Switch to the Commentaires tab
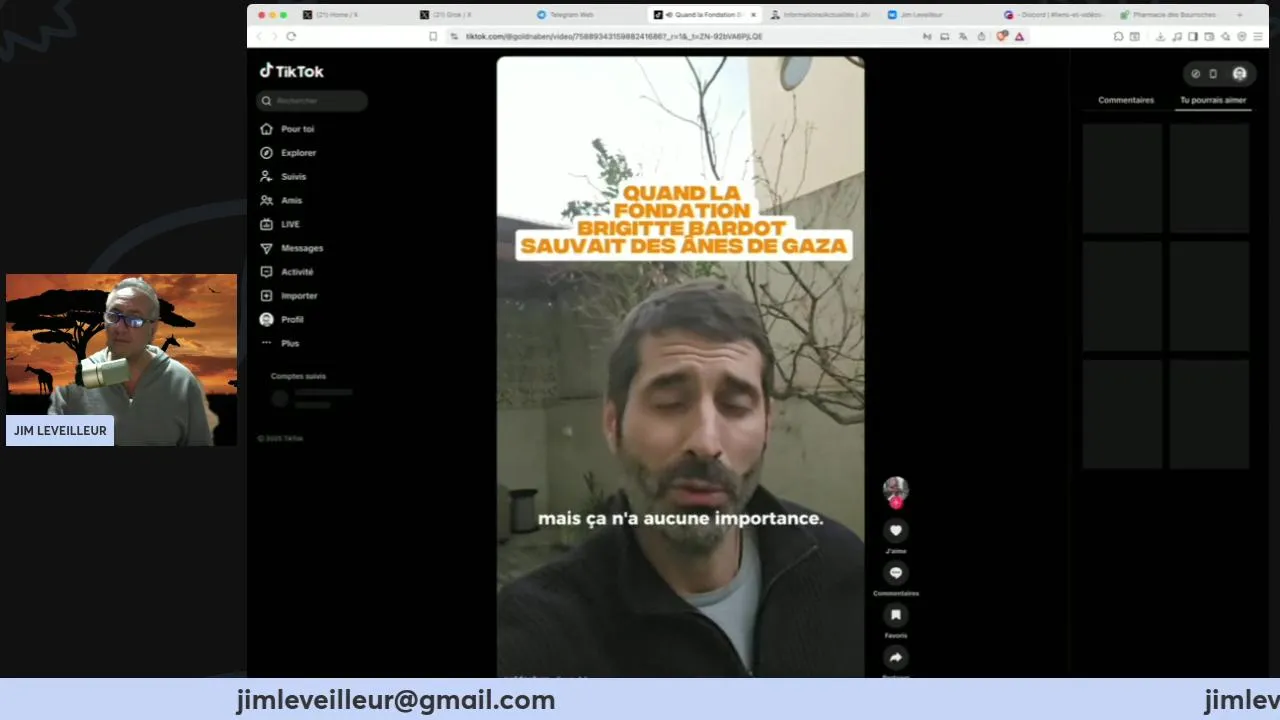Image resolution: width=1280 pixels, height=720 pixels. tap(1126, 100)
